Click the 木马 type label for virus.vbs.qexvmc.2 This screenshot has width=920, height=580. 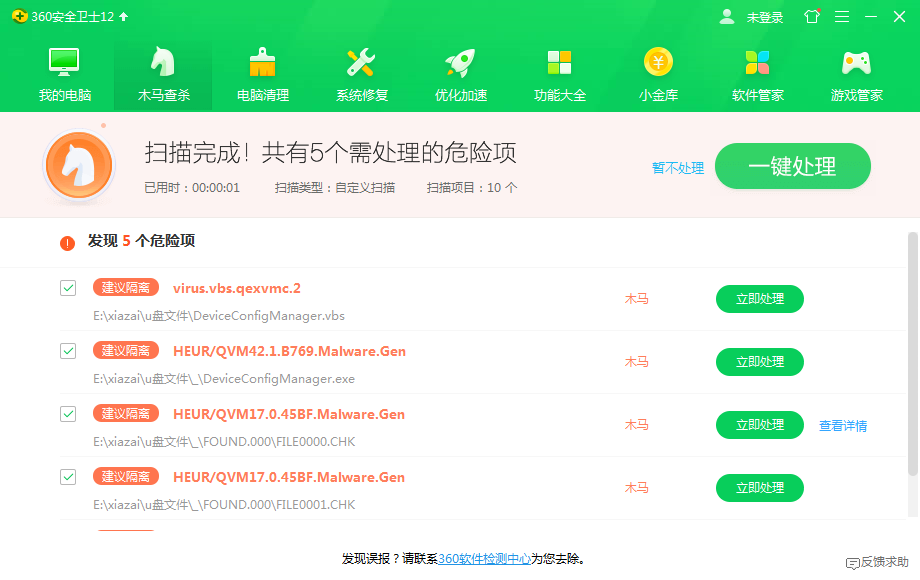point(636,299)
